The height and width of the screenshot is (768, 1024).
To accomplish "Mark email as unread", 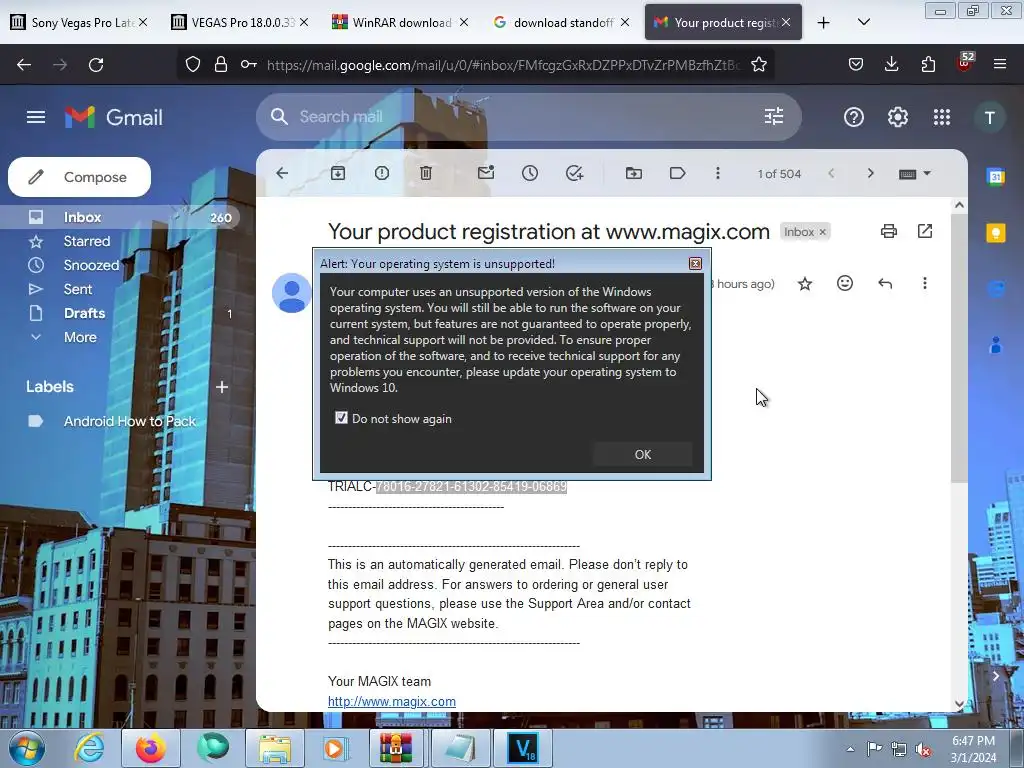I will coord(486,172).
